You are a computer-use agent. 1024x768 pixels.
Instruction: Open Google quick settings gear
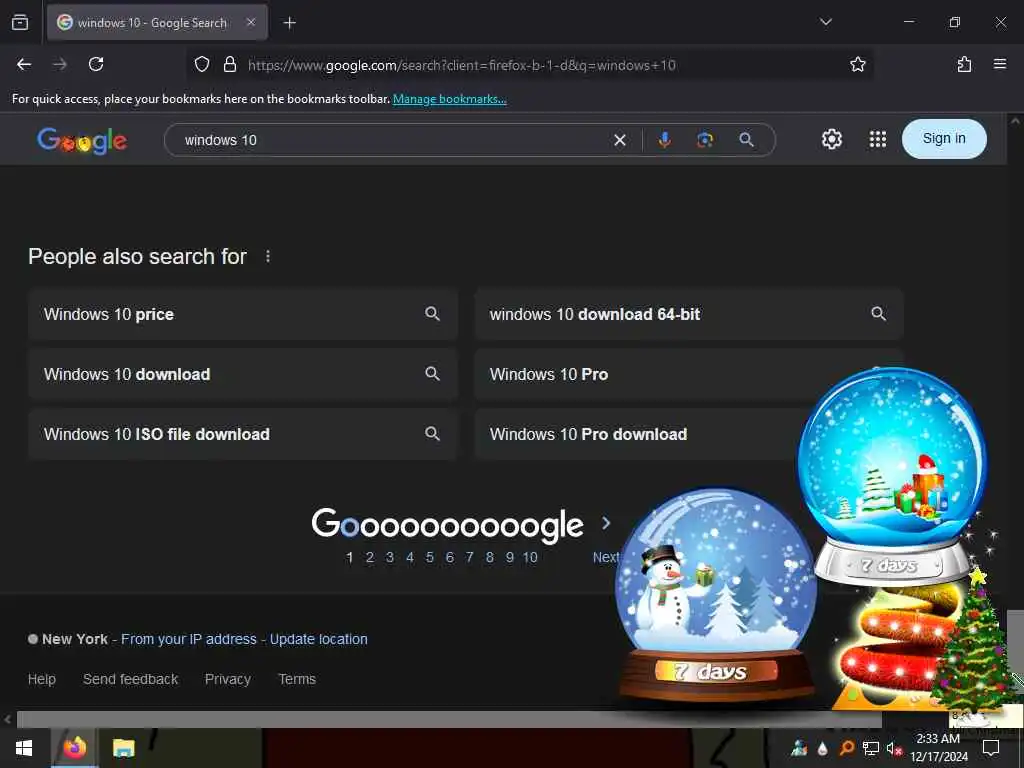(831, 139)
